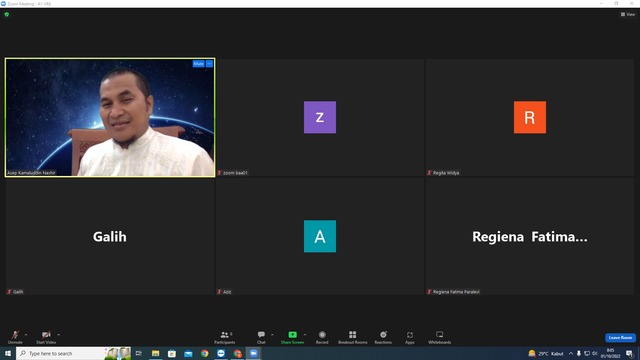
Task: Click the zoom baa01 name label
Action: (235, 173)
